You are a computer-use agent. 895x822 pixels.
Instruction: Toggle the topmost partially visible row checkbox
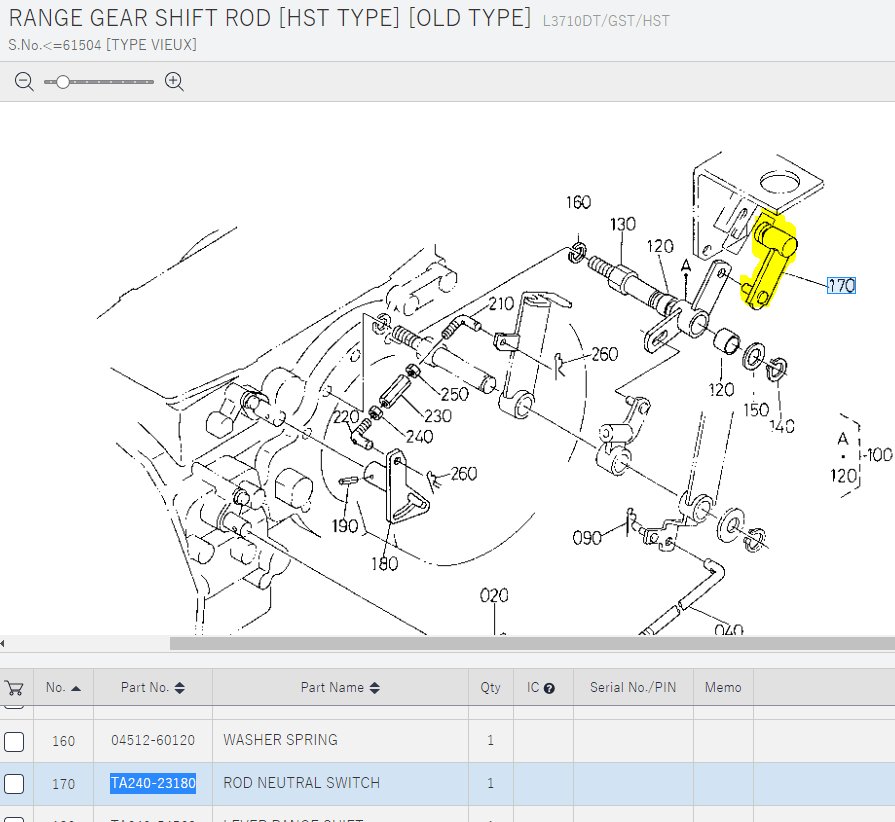15,703
